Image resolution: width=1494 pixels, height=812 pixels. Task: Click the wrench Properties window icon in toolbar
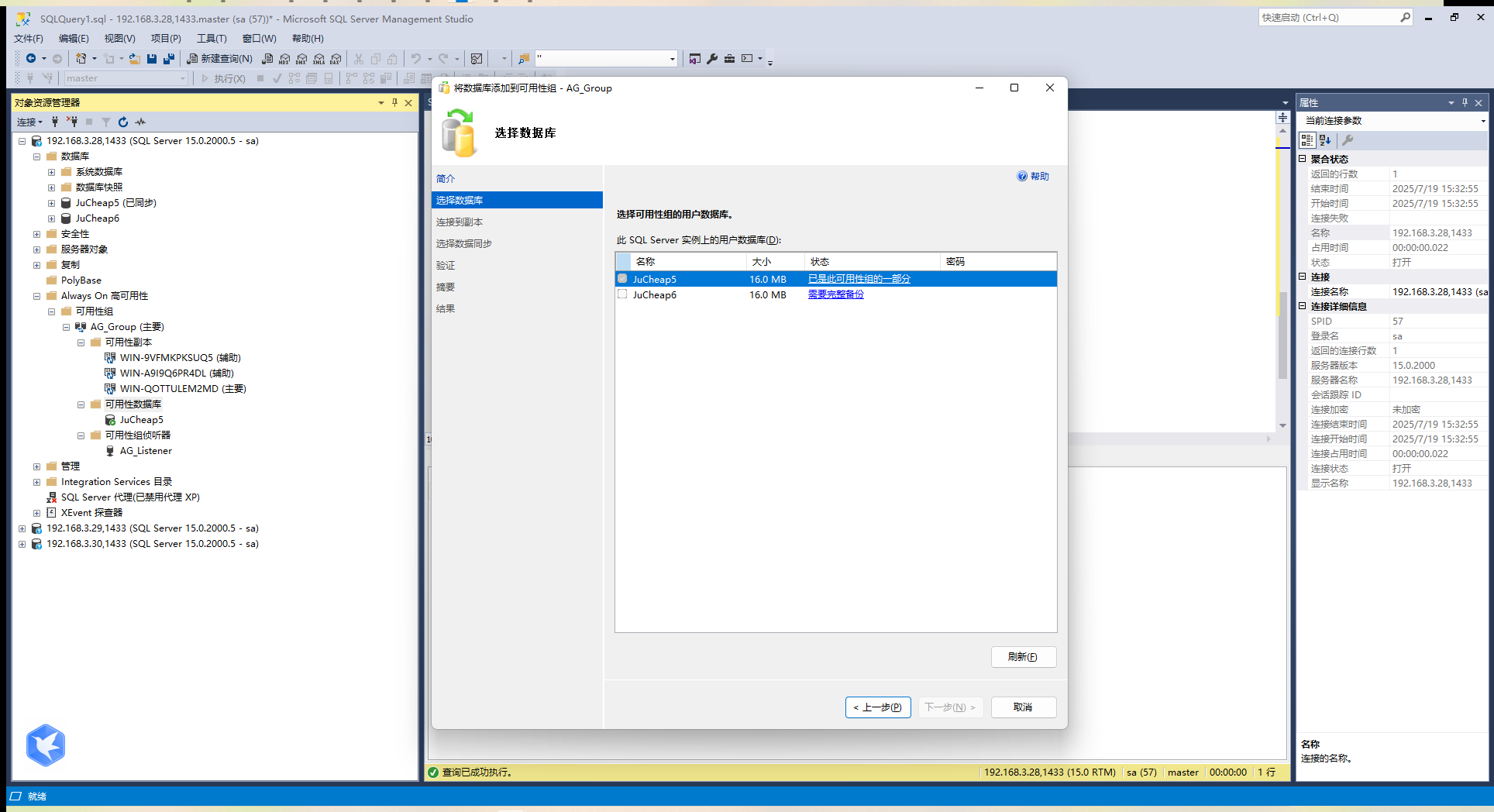712,58
